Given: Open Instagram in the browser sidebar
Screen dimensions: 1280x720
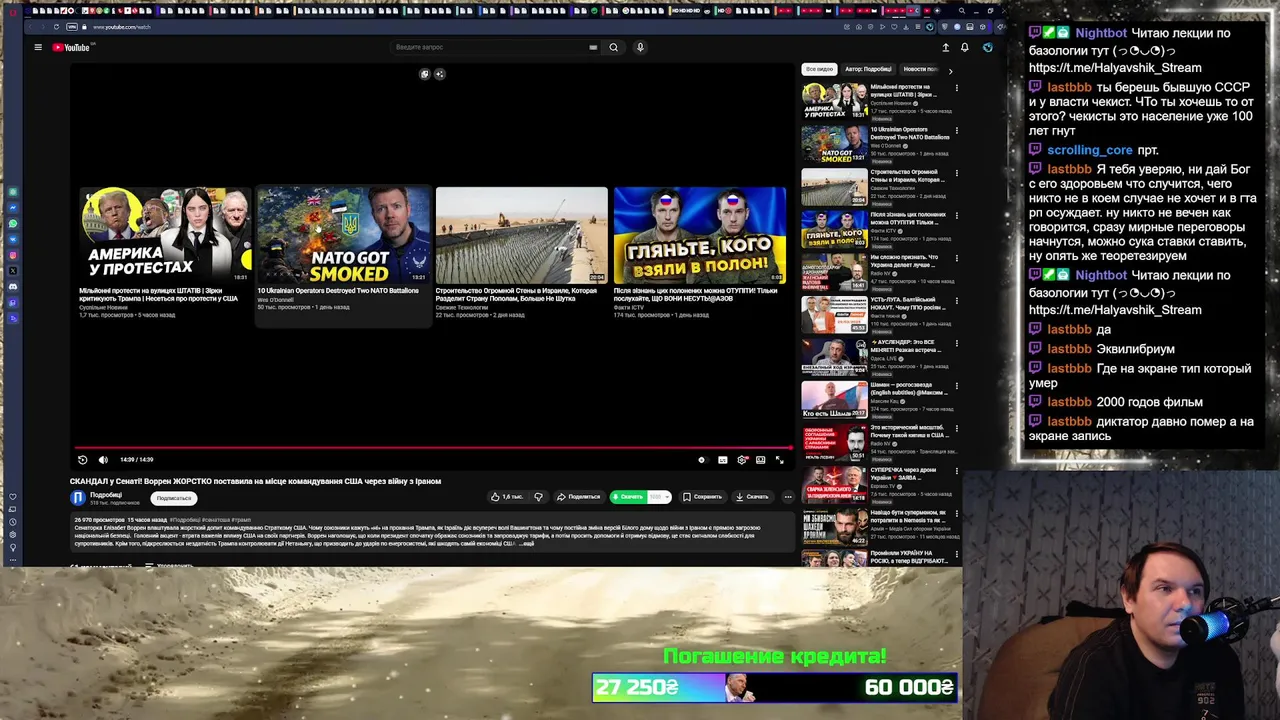Looking at the screenshot, I should coord(13,255).
